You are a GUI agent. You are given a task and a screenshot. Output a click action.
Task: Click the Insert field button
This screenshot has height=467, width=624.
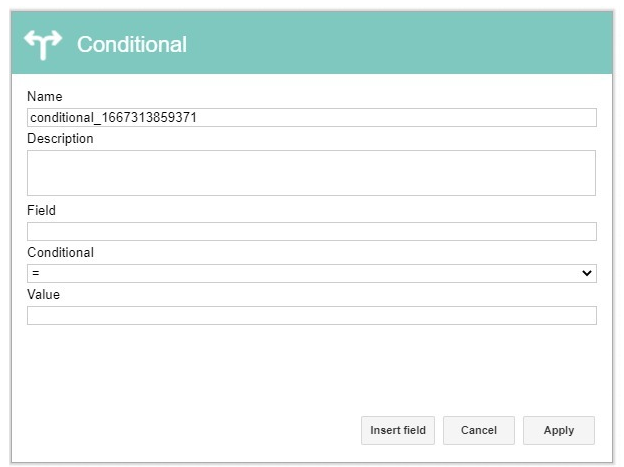398,430
